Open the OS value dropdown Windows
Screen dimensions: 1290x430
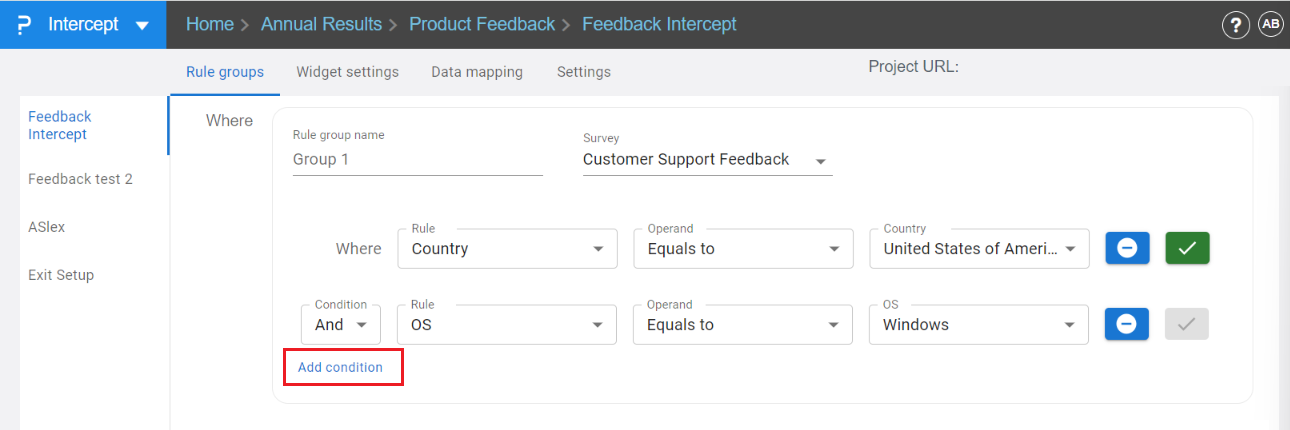979,324
